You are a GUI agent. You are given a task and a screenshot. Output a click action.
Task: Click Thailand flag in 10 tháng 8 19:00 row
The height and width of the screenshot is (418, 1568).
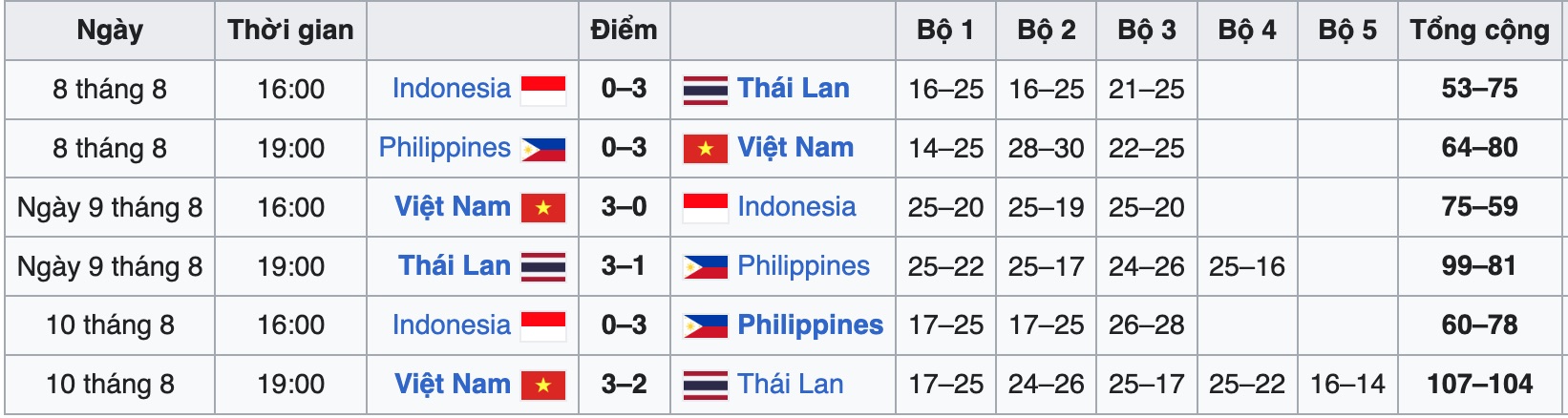click(706, 386)
